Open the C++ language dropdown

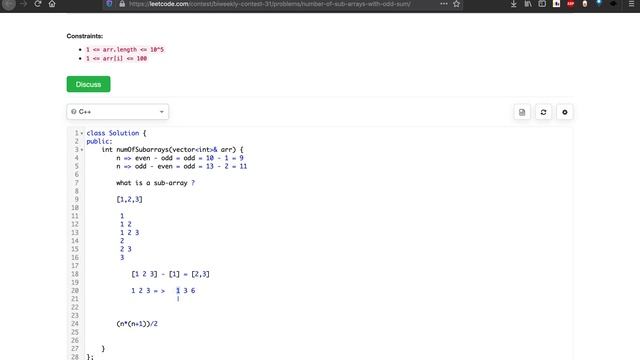coord(118,112)
